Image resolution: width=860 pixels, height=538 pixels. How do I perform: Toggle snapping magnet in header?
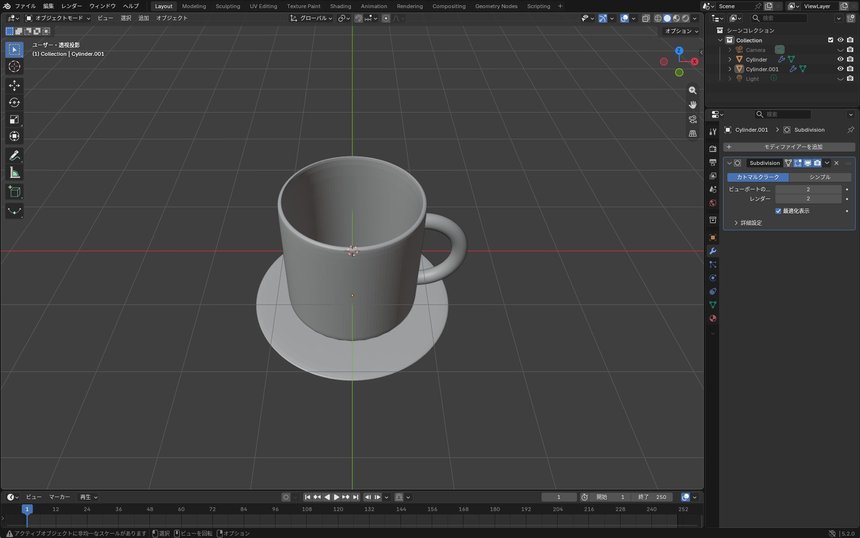pyautogui.click(x=358, y=18)
